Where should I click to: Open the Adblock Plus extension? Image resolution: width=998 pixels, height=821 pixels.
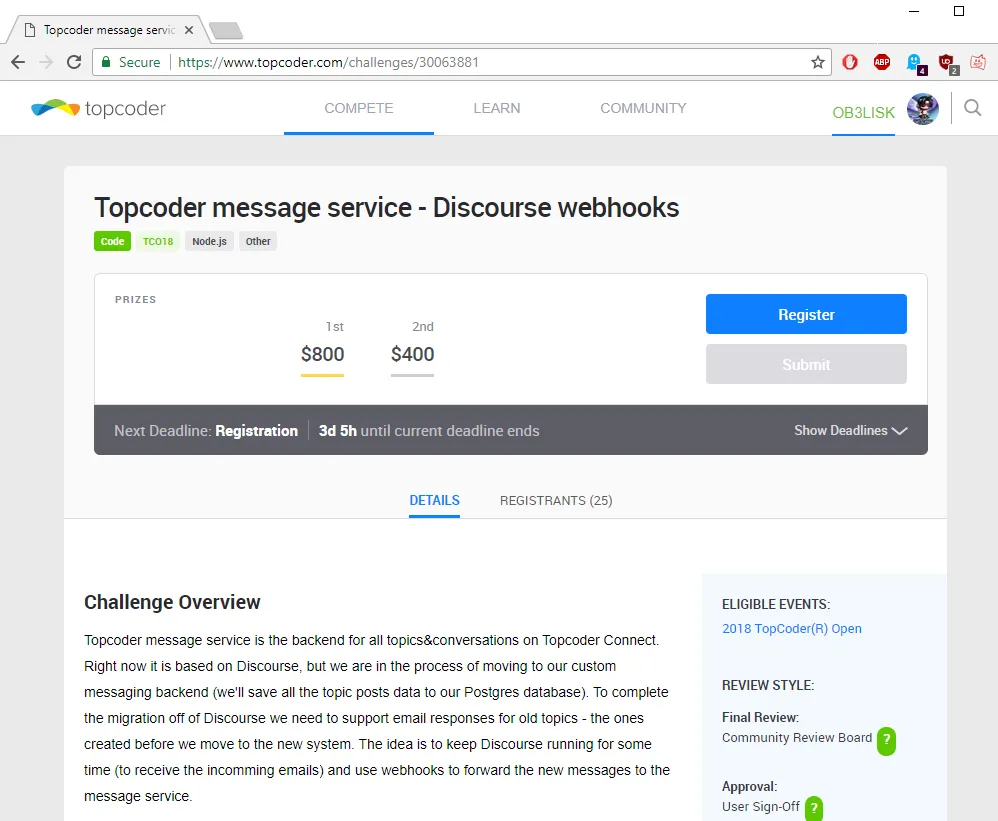point(882,62)
